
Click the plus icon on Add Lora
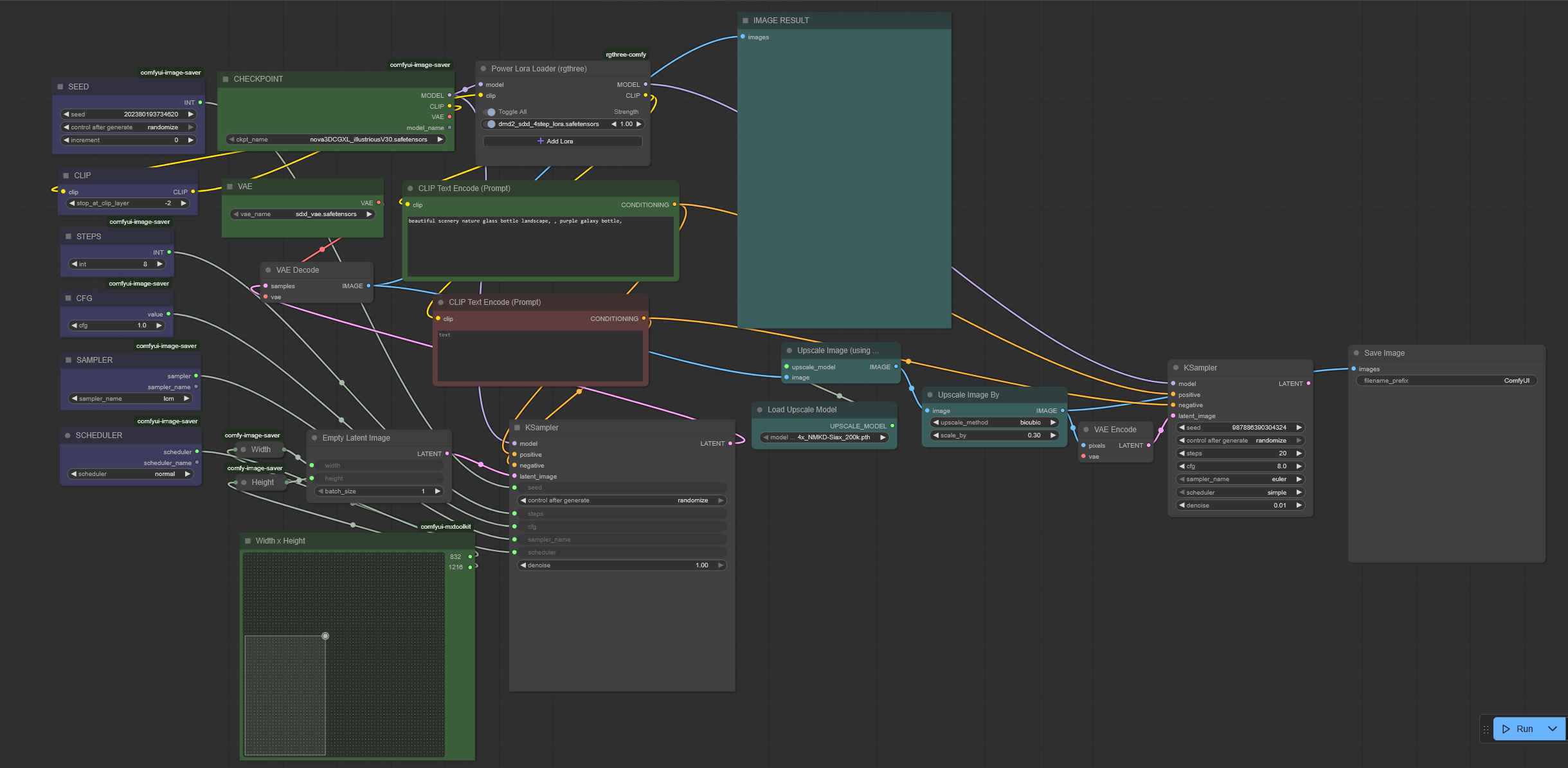coord(541,141)
